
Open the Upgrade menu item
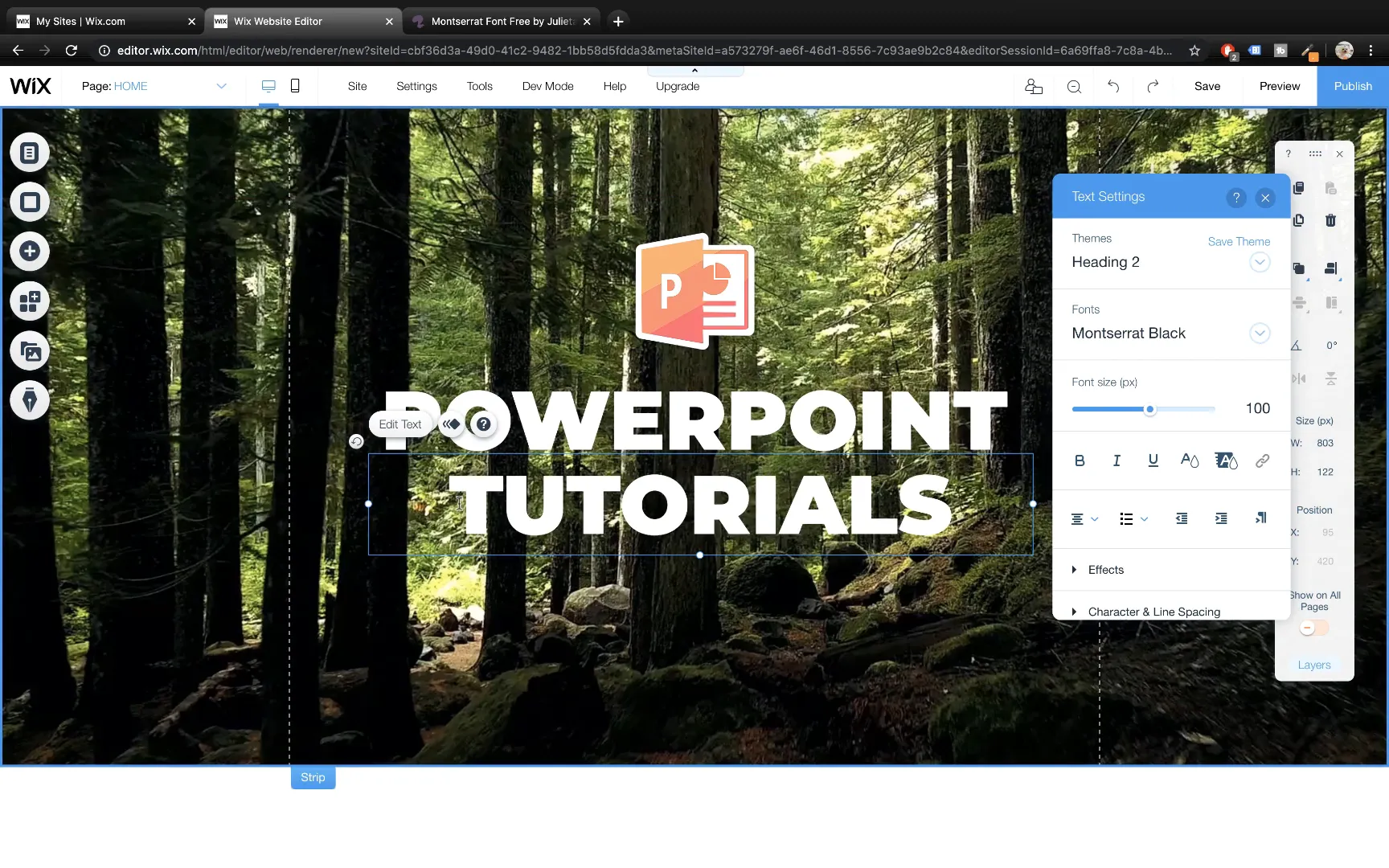(678, 86)
